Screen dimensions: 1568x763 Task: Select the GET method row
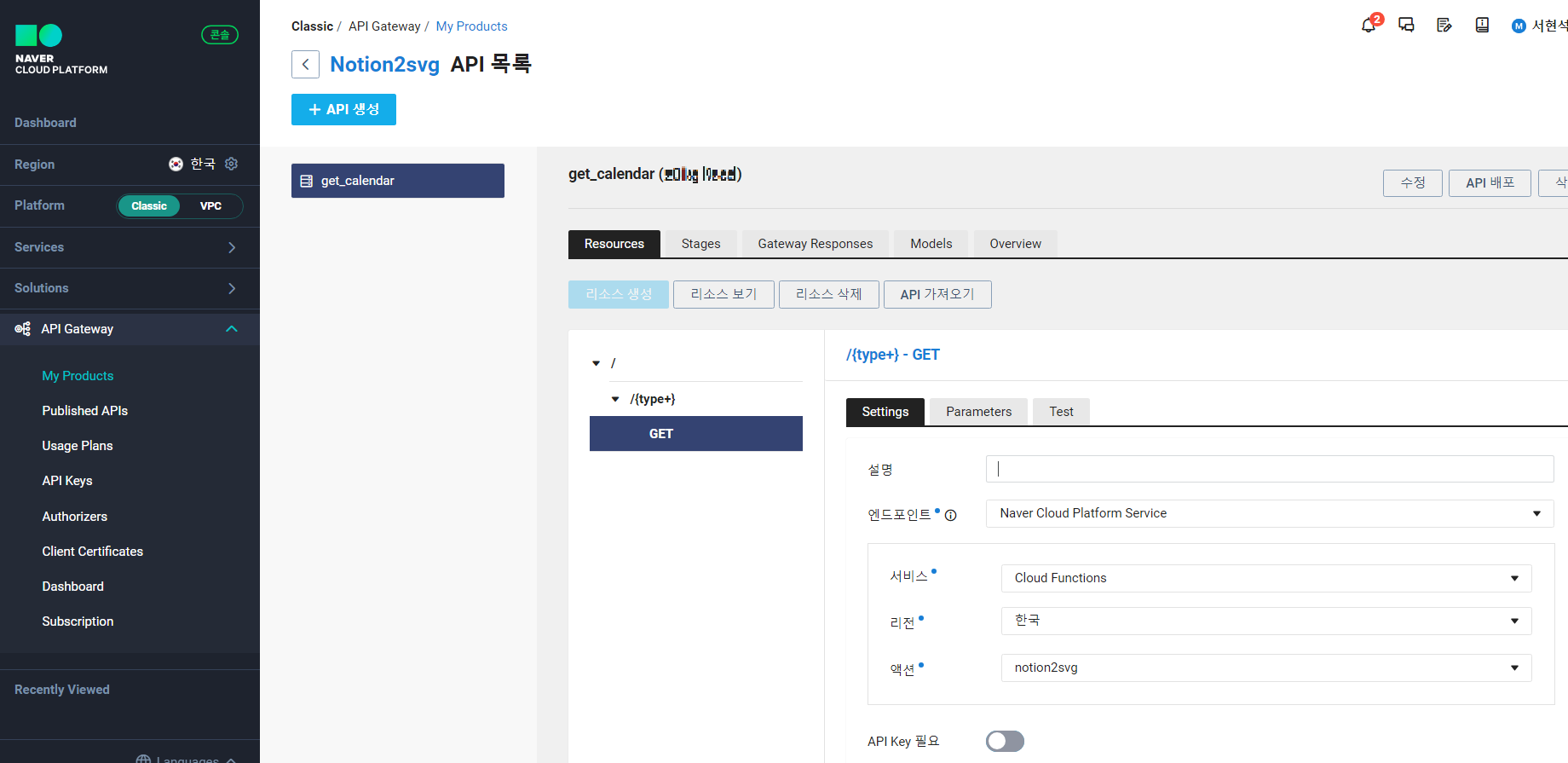tap(696, 434)
